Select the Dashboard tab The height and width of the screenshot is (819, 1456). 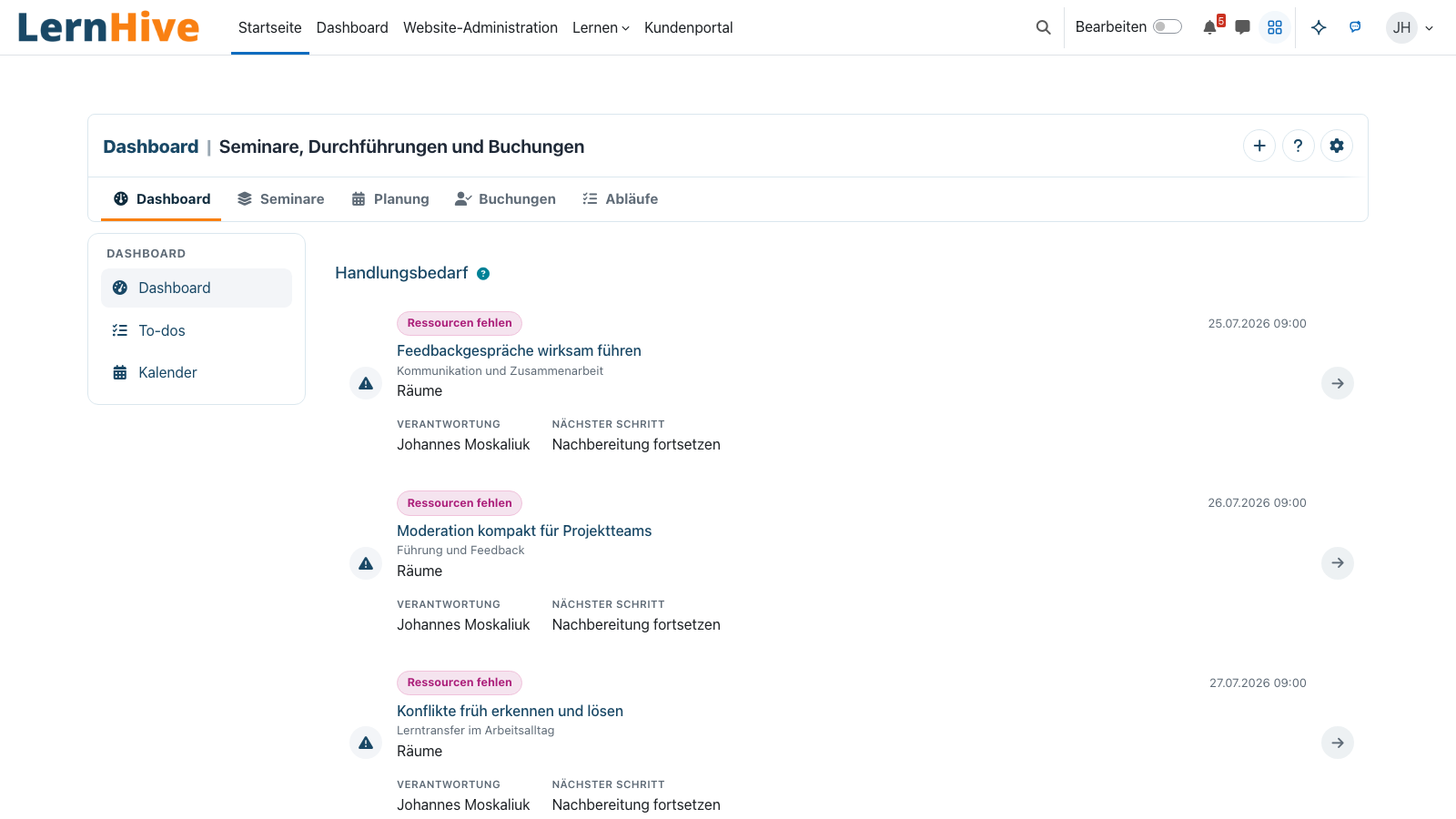(x=161, y=198)
